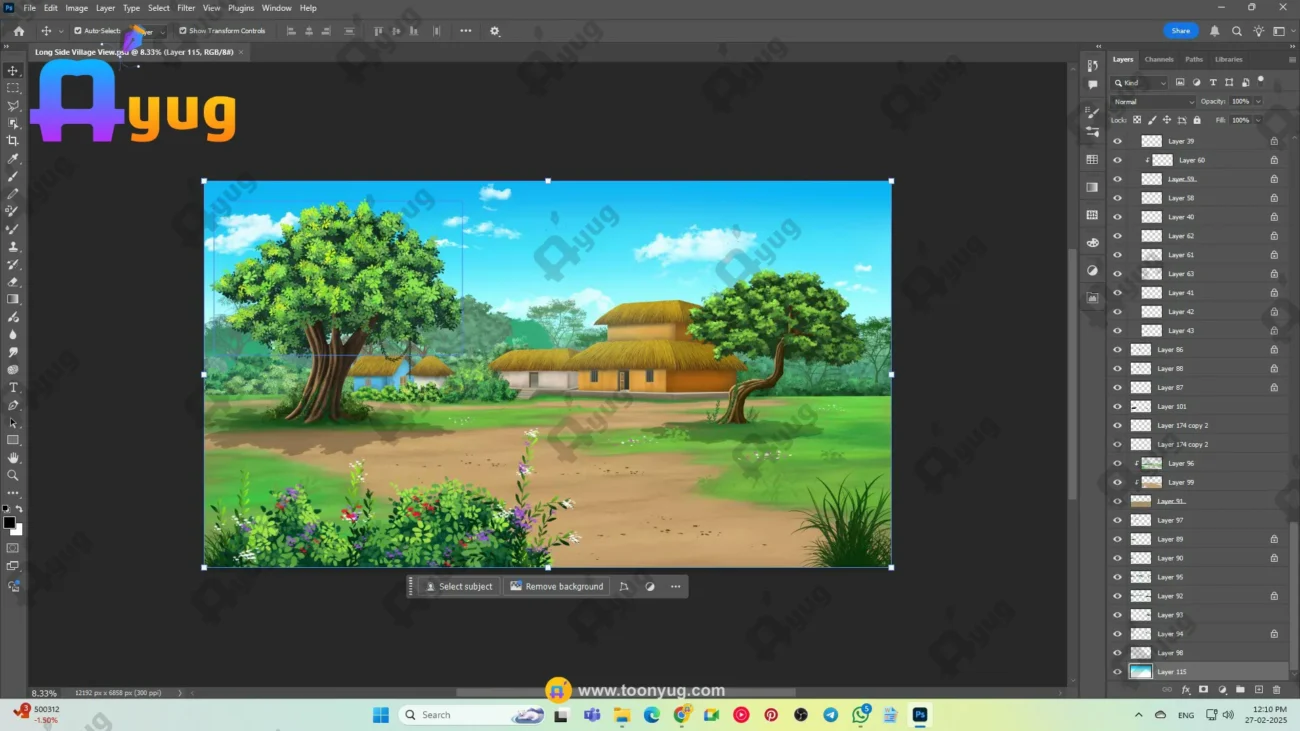Pick the Horizontal Type tool
The image size is (1300, 731).
click(13, 388)
